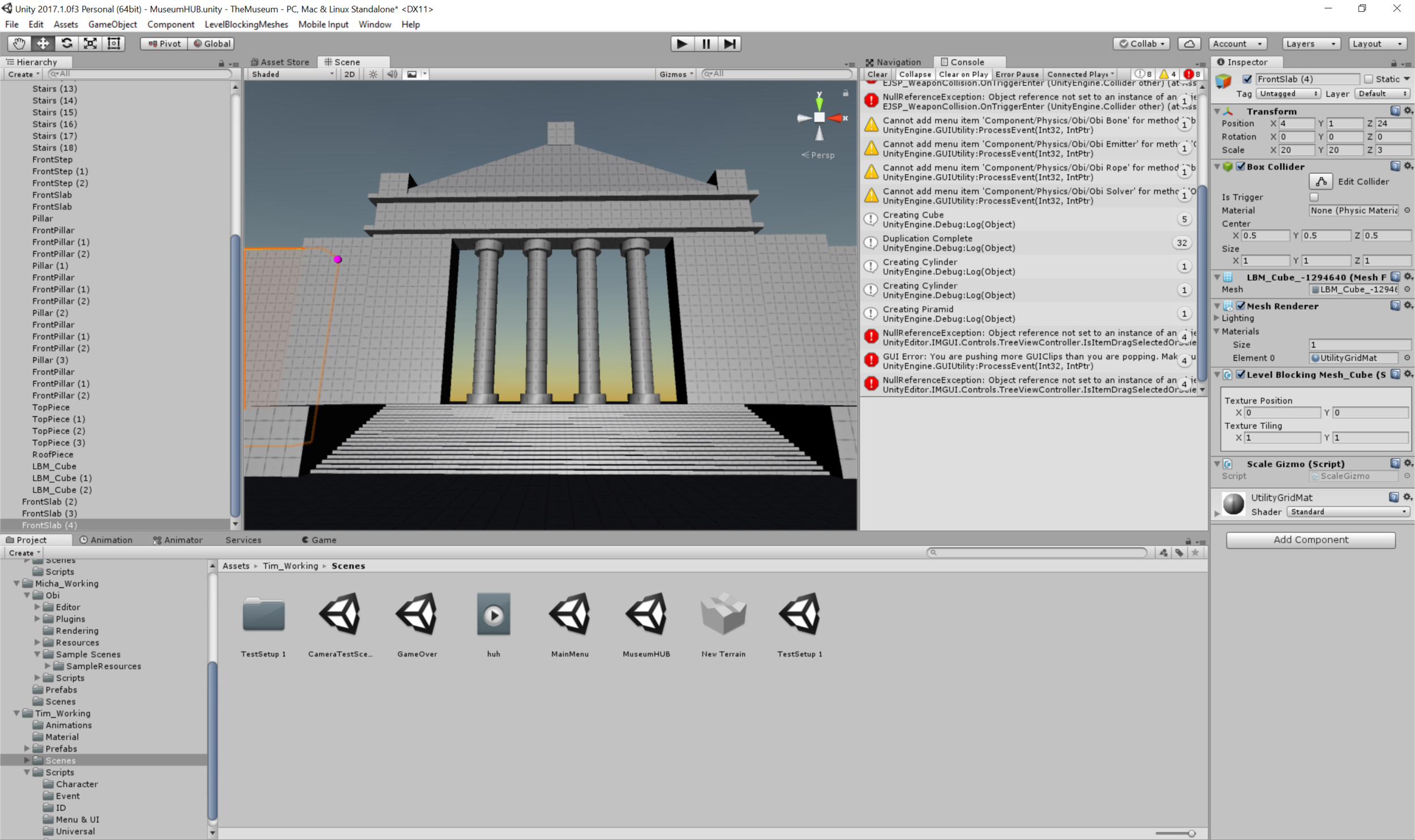1415x840 pixels.
Task: Select the Rect Transform tool
Action: (x=114, y=44)
